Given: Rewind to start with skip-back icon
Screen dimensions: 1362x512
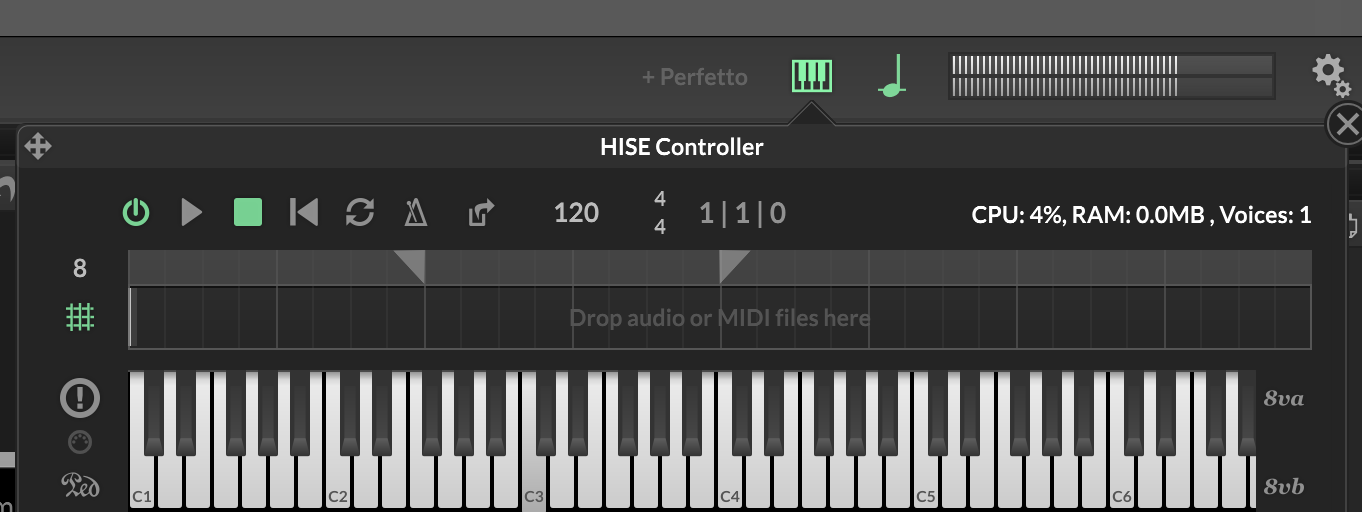Looking at the screenshot, I should pos(304,212).
